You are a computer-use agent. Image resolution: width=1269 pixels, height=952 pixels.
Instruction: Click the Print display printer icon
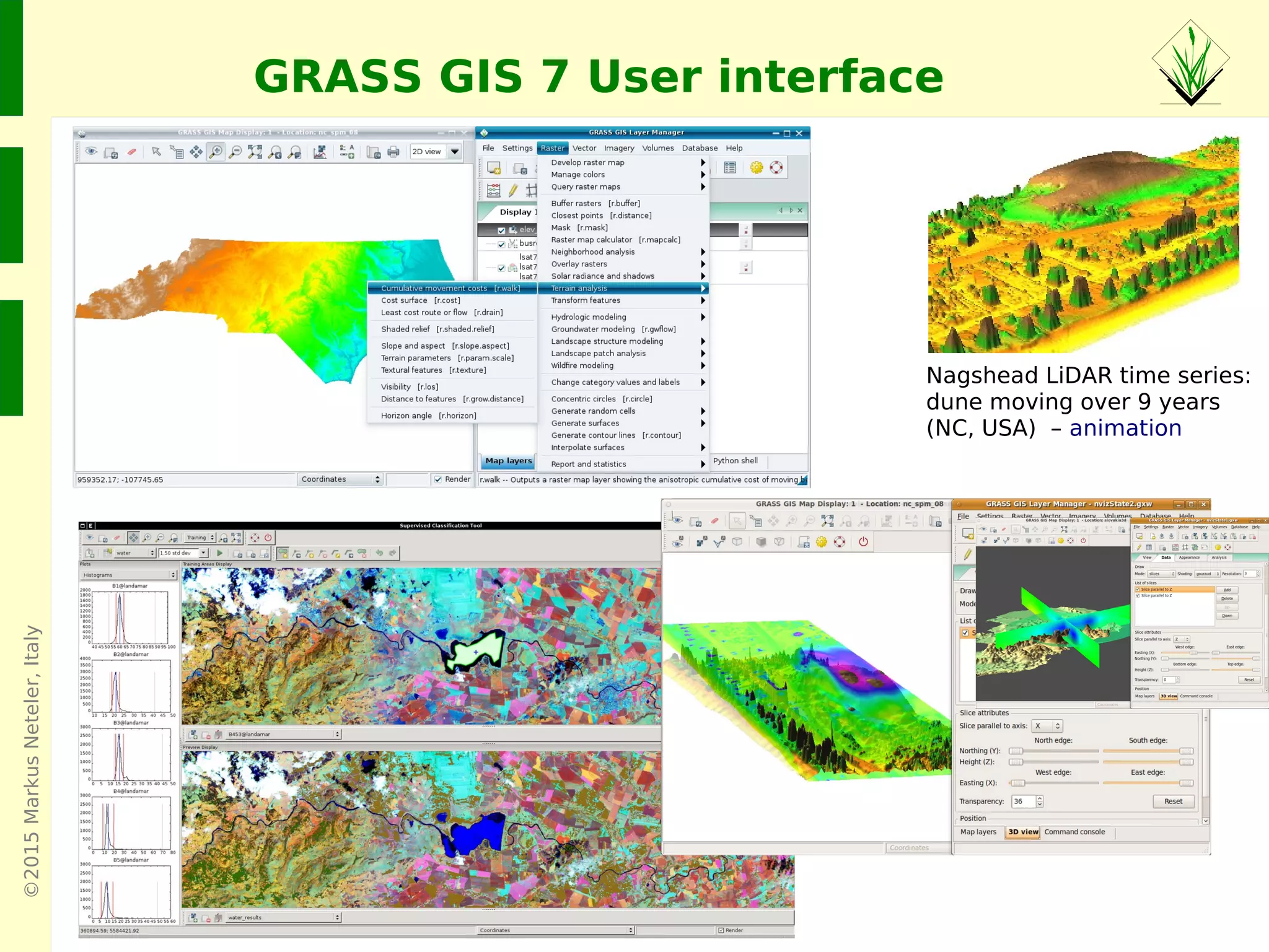[393, 152]
